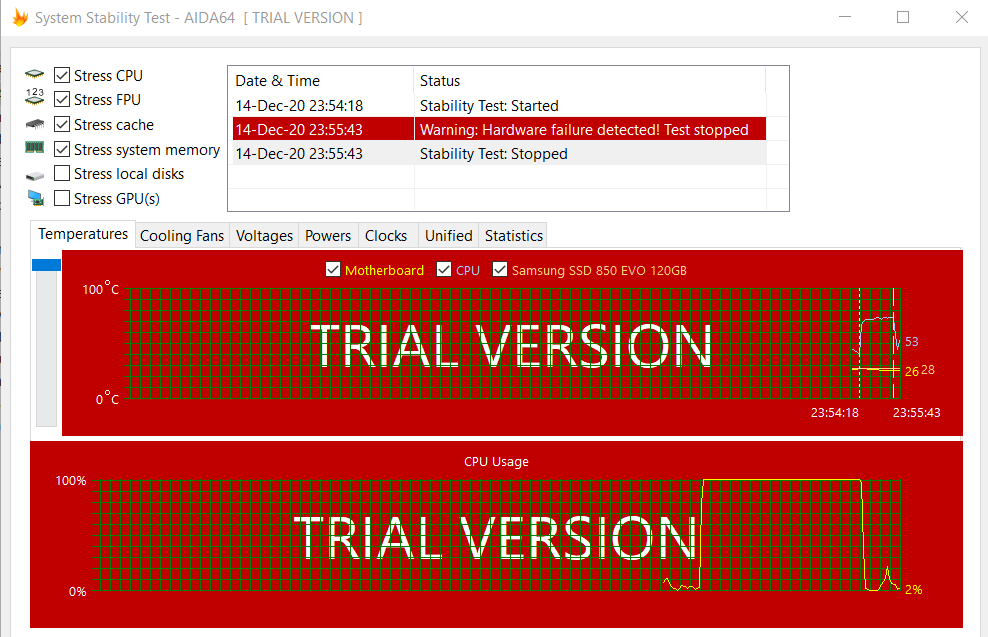Click the blue graph scroll slider handle
Image resolution: width=988 pixels, height=637 pixels.
47,265
